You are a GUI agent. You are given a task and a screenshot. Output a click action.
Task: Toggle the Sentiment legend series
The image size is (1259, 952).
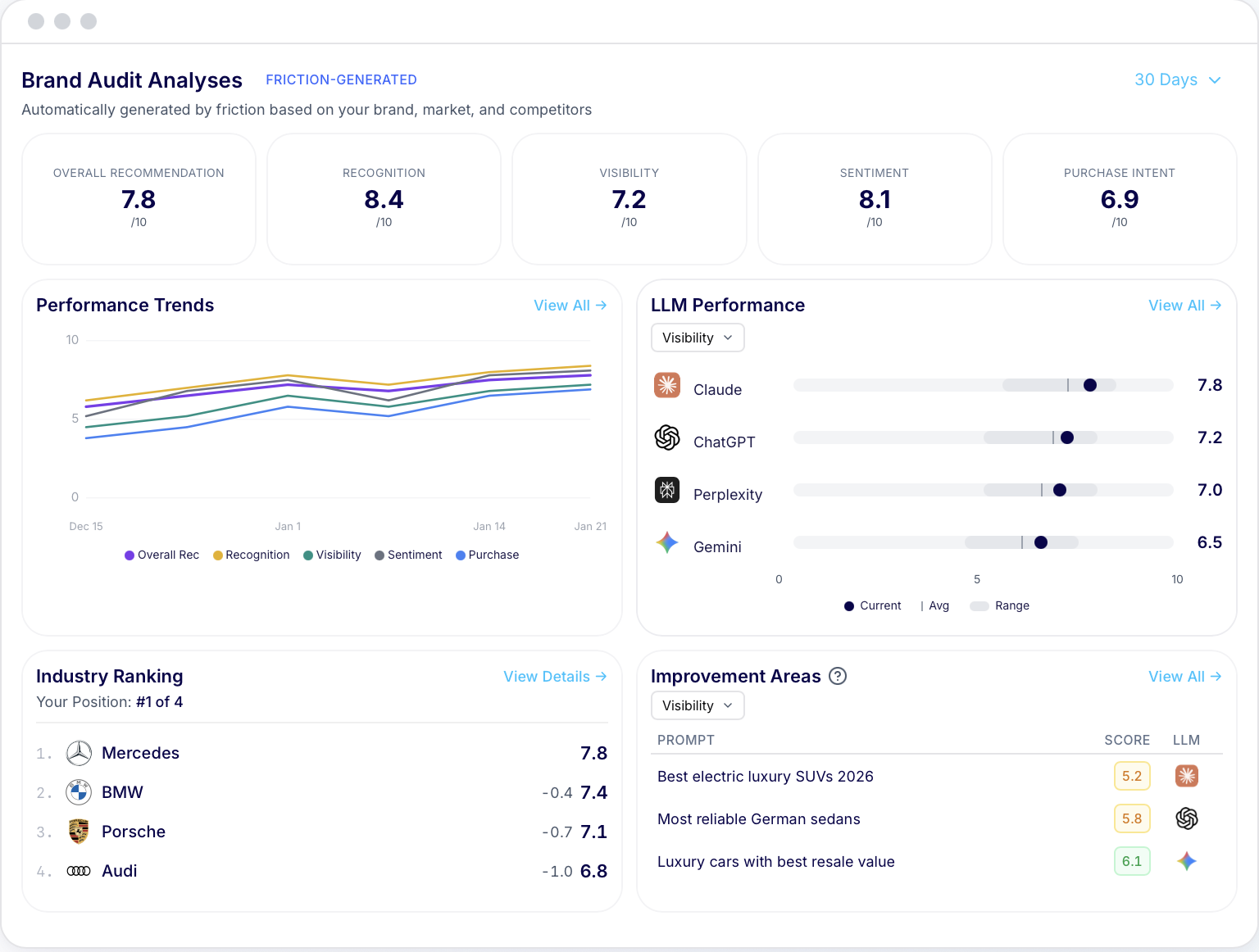[x=408, y=555]
